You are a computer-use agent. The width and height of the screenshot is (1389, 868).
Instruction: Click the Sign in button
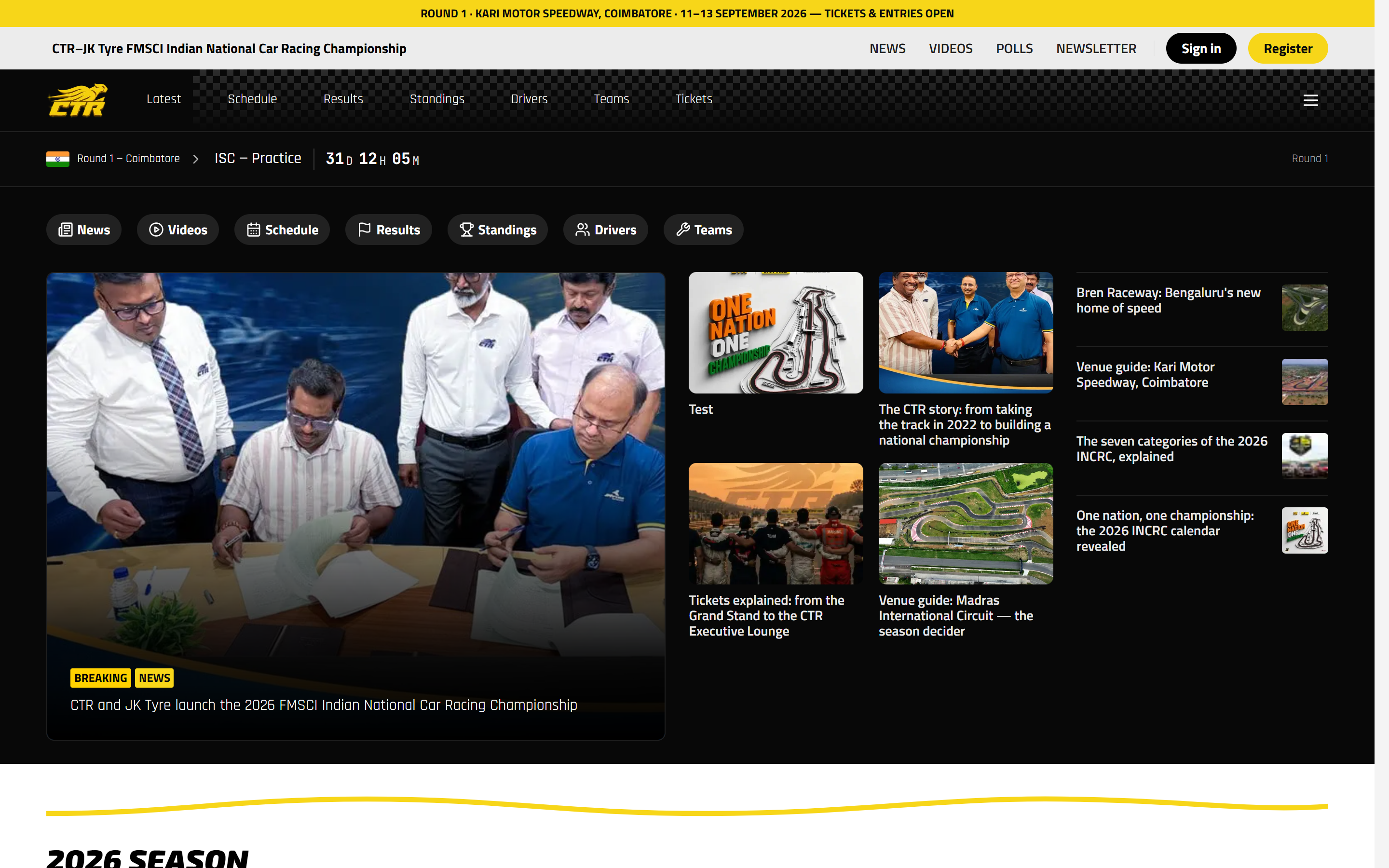point(1201,48)
